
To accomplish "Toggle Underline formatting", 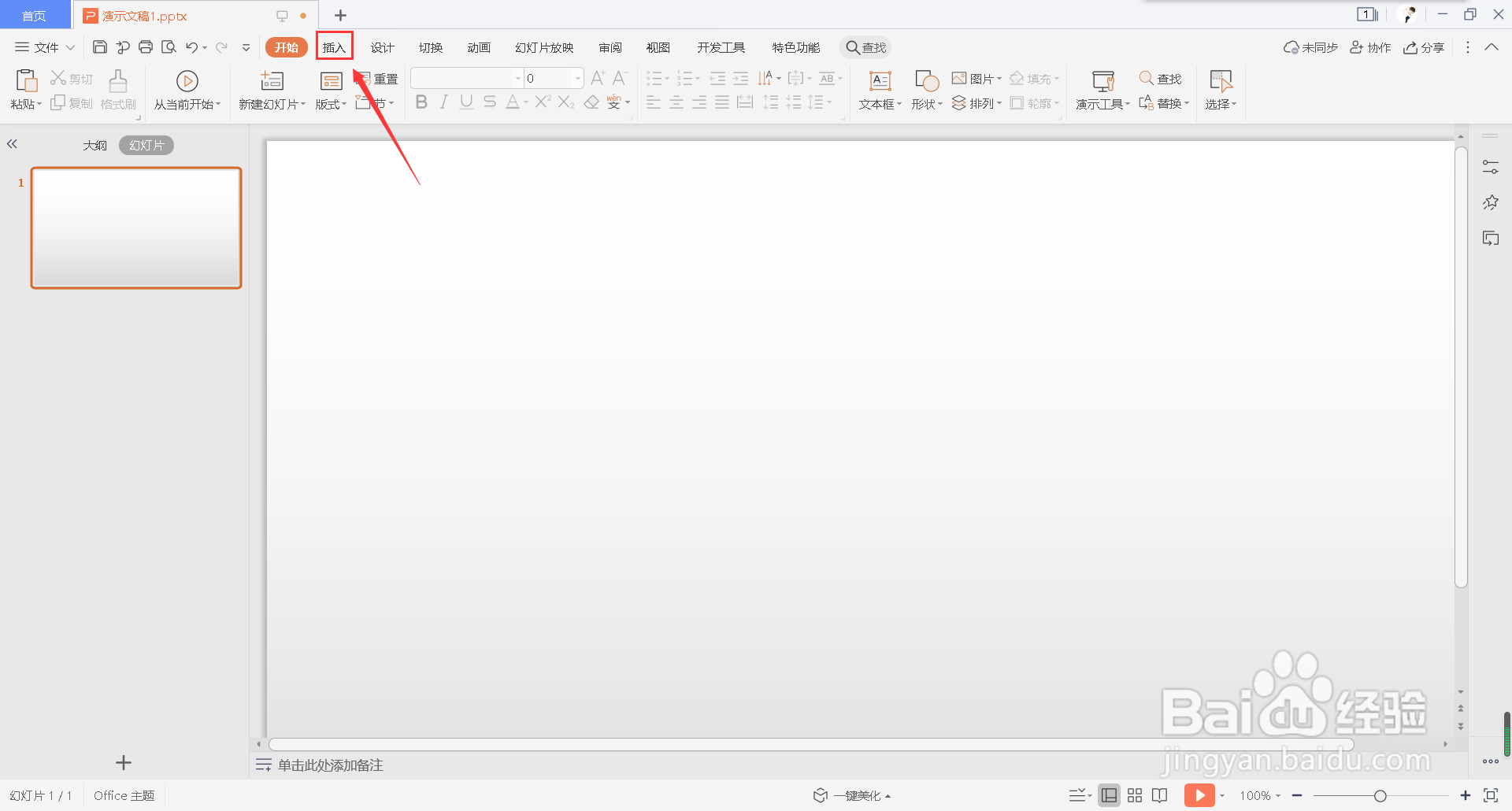I will pyautogui.click(x=466, y=102).
